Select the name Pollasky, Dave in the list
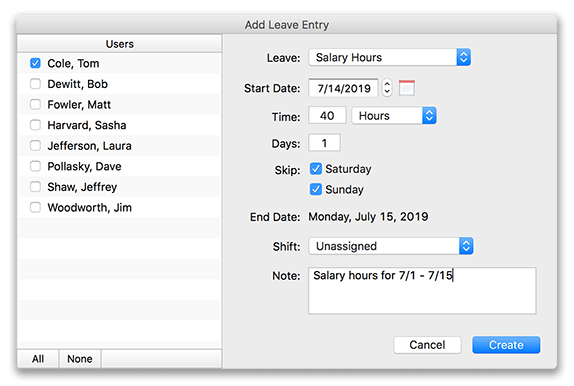This screenshot has height=386, width=574. coord(84,166)
